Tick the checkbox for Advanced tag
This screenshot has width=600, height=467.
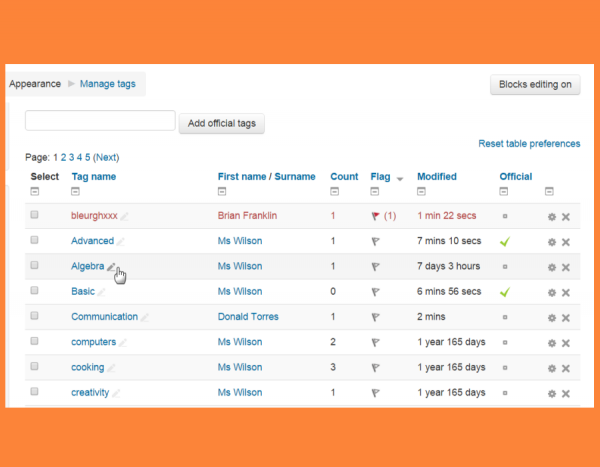click(x=35, y=240)
